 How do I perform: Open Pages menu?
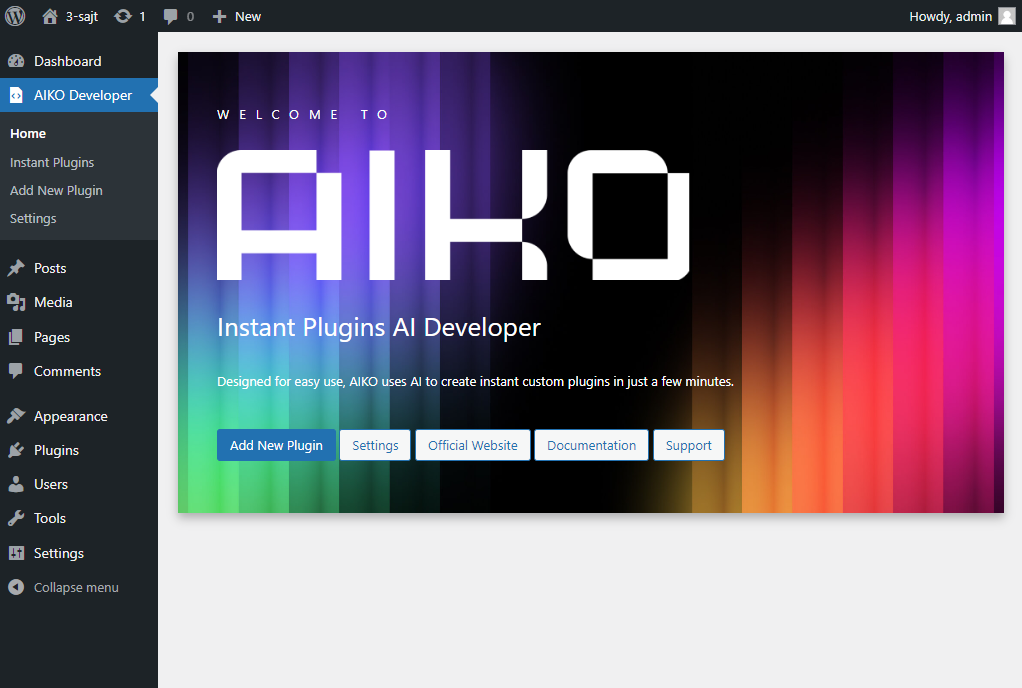point(51,337)
